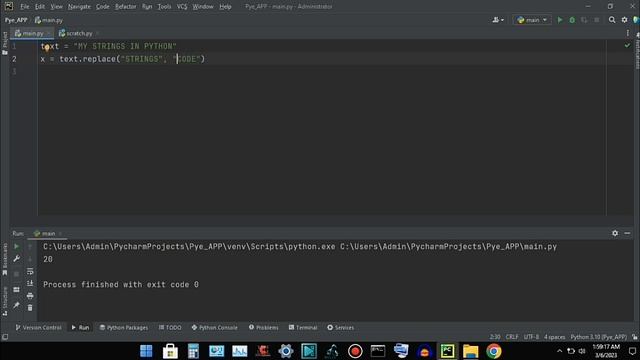640x360 pixels.
Task: Open Bookmarks tool window sidebar button
Action: [x=5, y=260]
